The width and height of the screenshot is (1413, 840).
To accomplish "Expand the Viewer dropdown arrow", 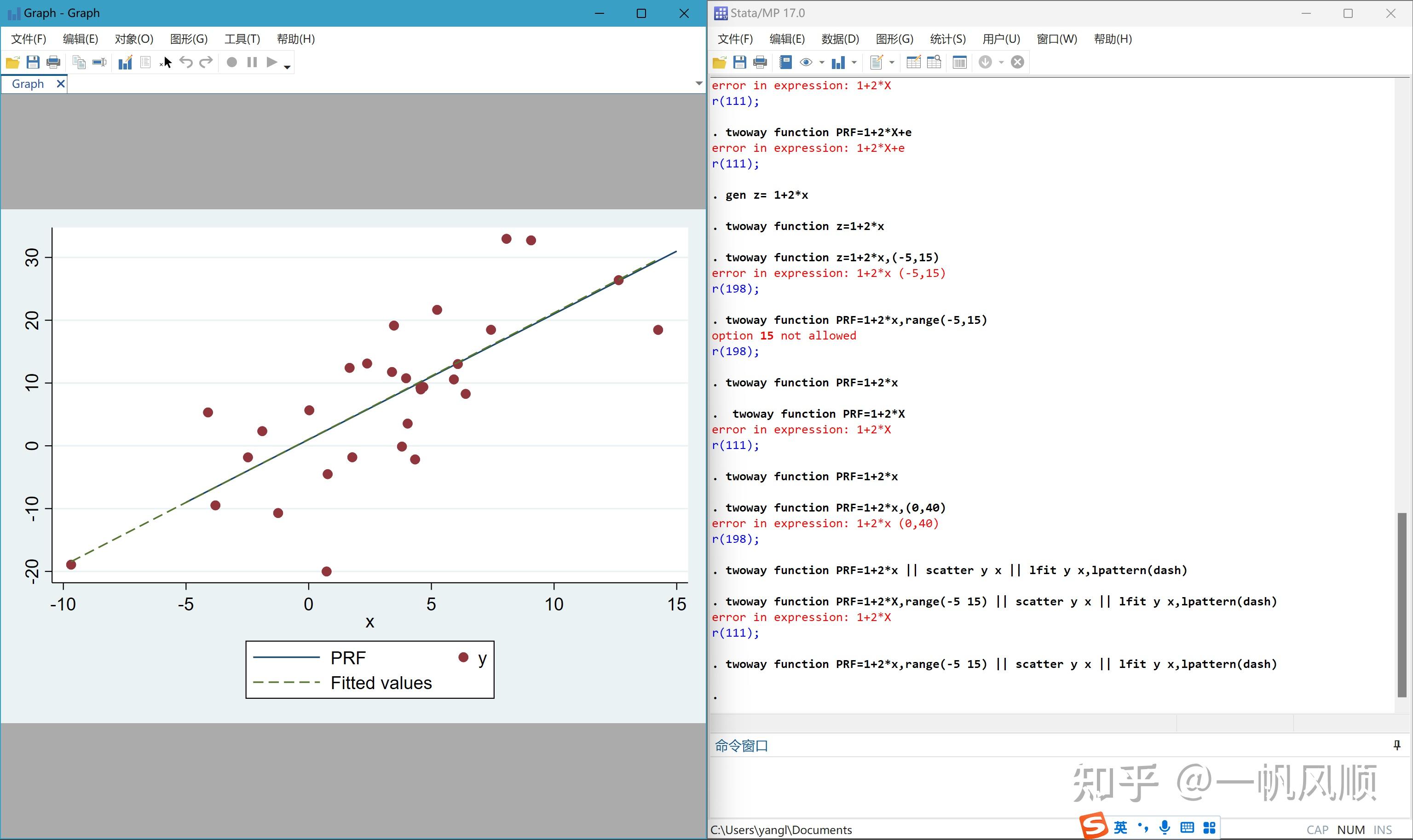I will 821,63.
